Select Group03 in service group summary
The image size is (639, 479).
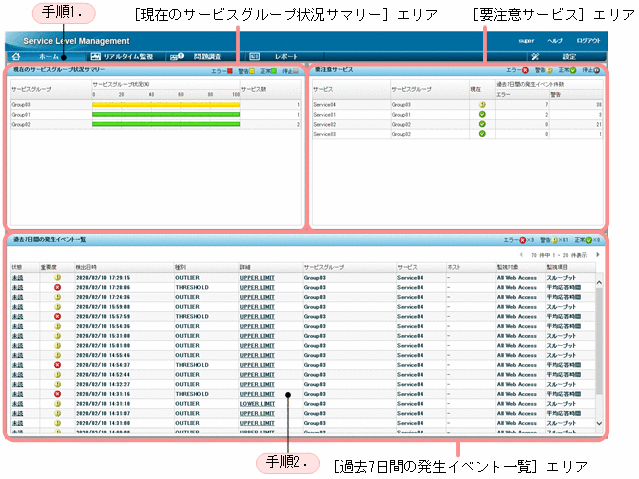tap(21, 105)
